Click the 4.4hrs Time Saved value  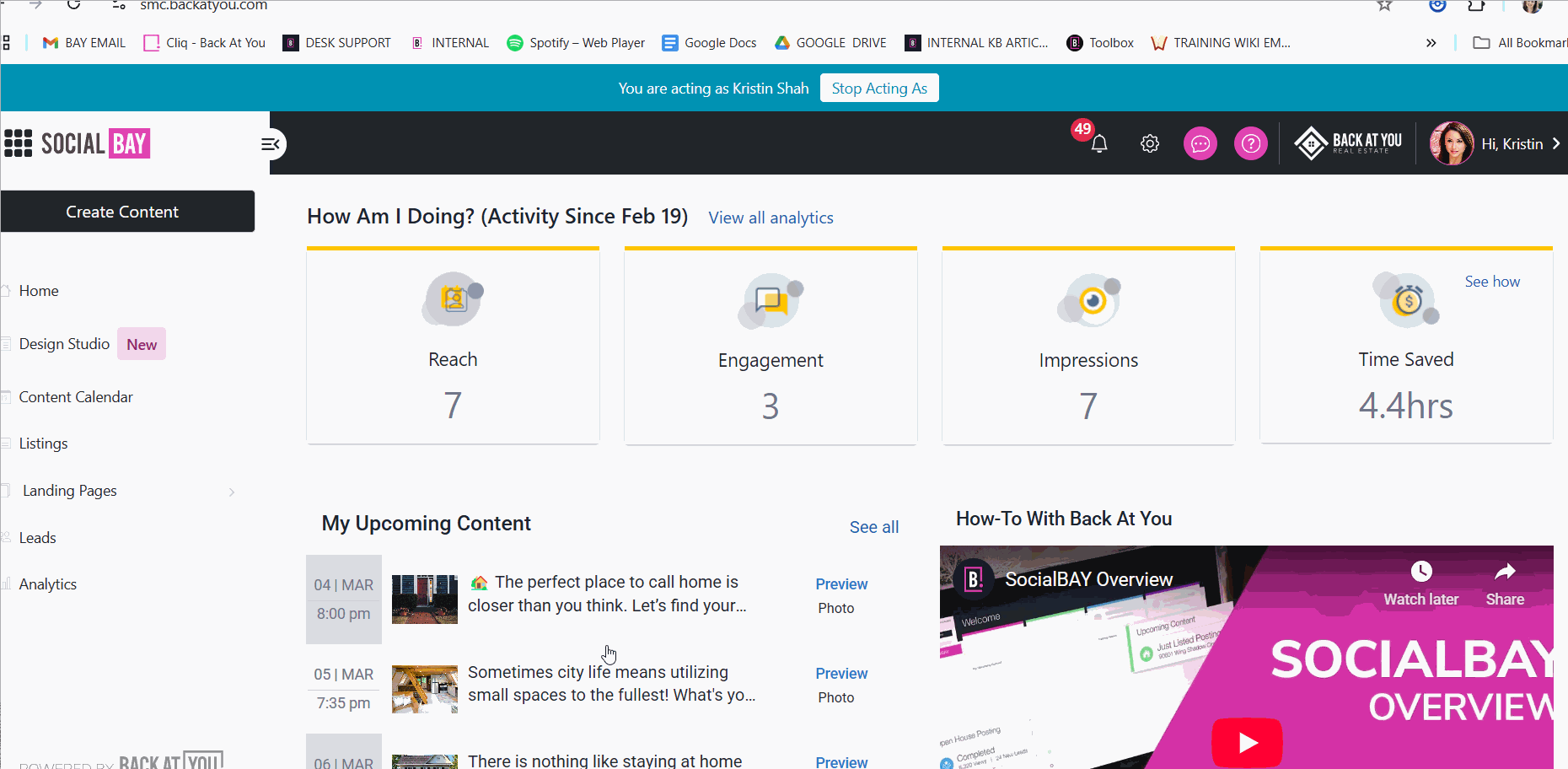point(1406,406)
